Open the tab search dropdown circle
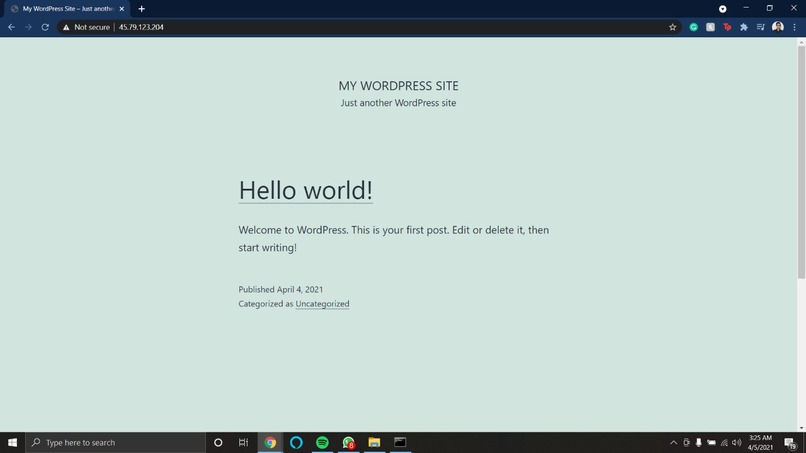 click(723, 9)
